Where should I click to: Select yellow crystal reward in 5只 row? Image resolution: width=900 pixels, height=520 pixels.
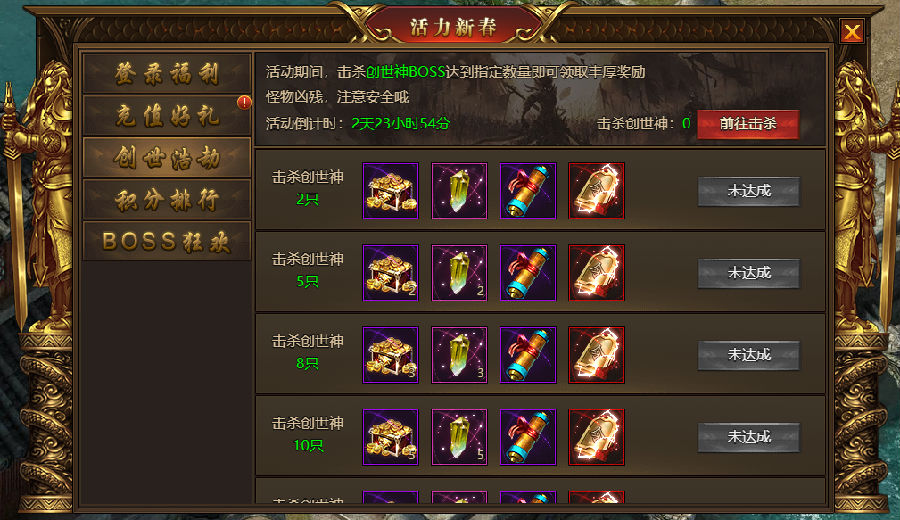(459, 273)
